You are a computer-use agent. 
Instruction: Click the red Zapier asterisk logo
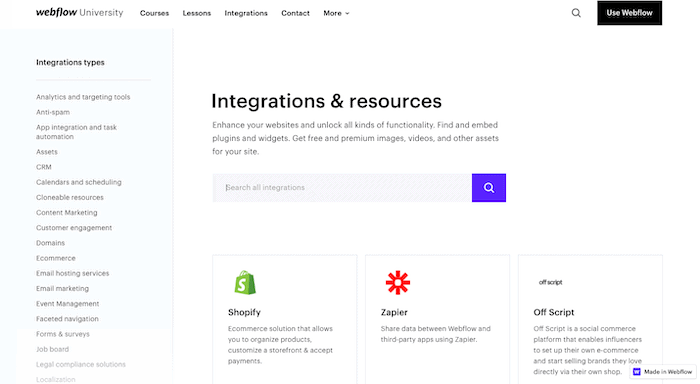click(398, 282)
